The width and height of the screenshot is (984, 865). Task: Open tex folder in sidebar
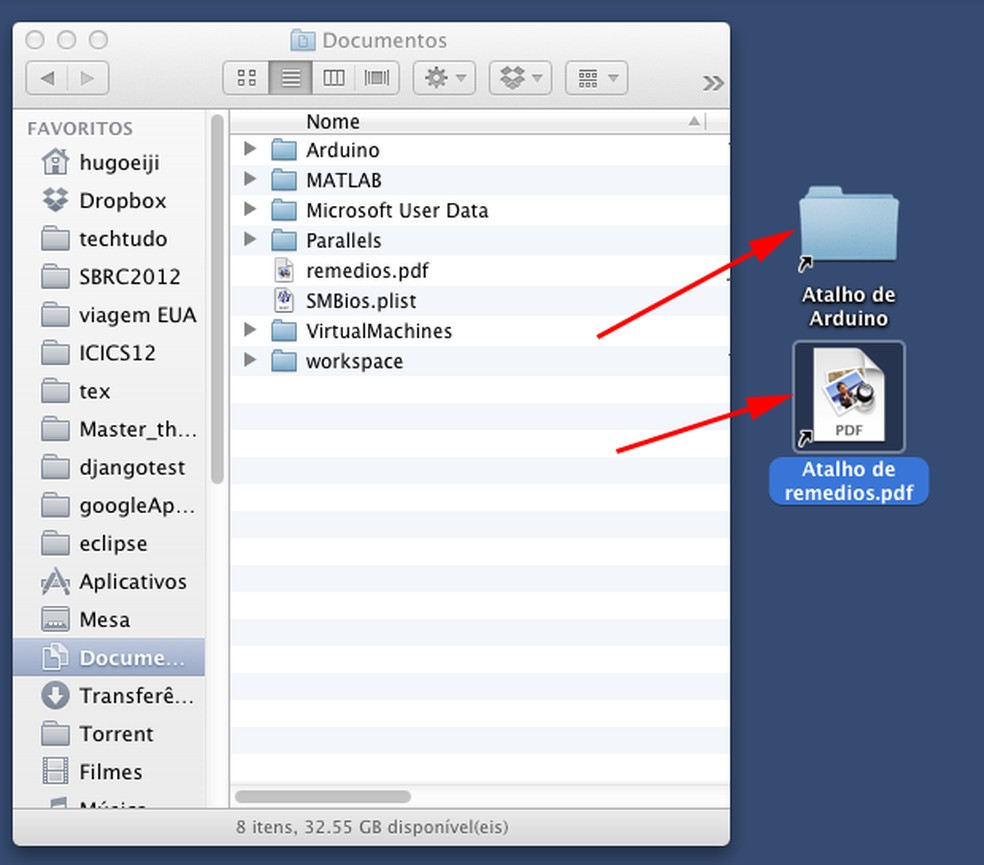tap(109, 391)
